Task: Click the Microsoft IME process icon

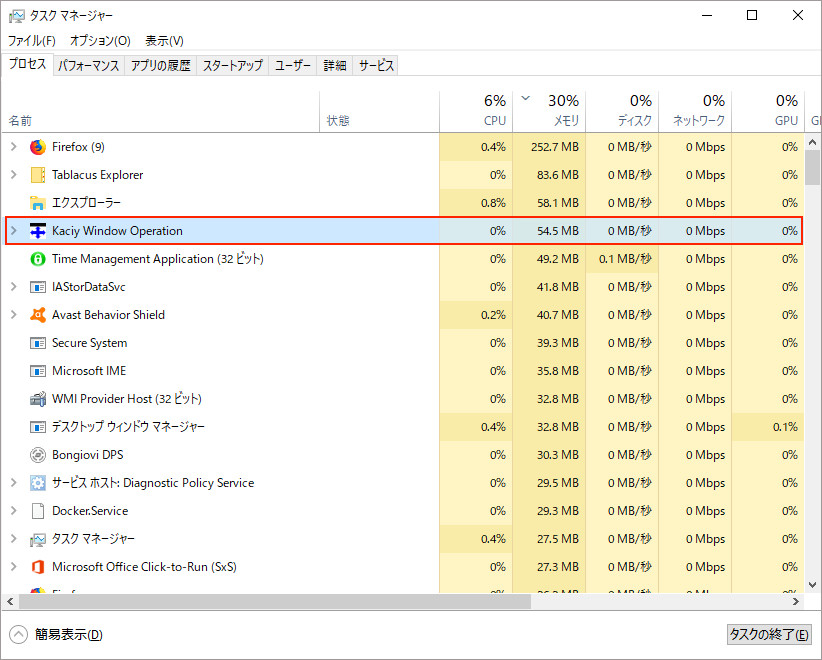Action: (x=38, y=371)
